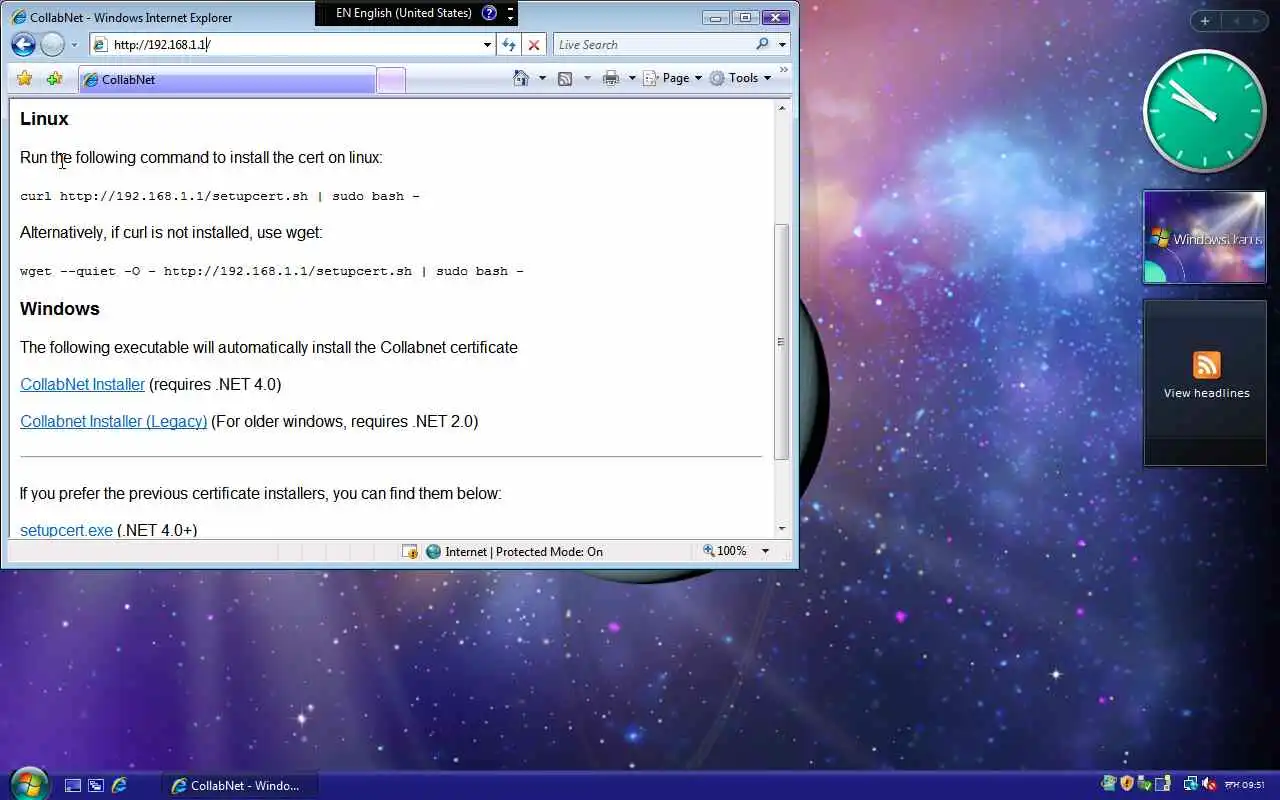Open the Tools menu

[x=740, y=78]
